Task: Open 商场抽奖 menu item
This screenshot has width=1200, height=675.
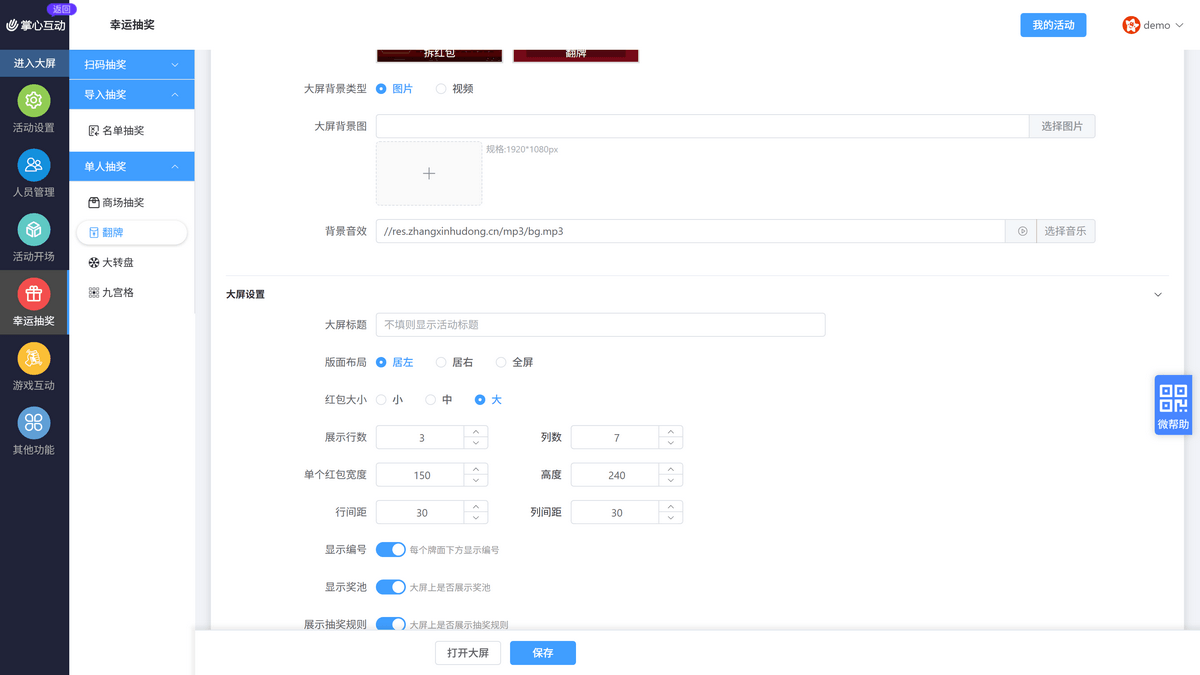Action: [131, 202]
